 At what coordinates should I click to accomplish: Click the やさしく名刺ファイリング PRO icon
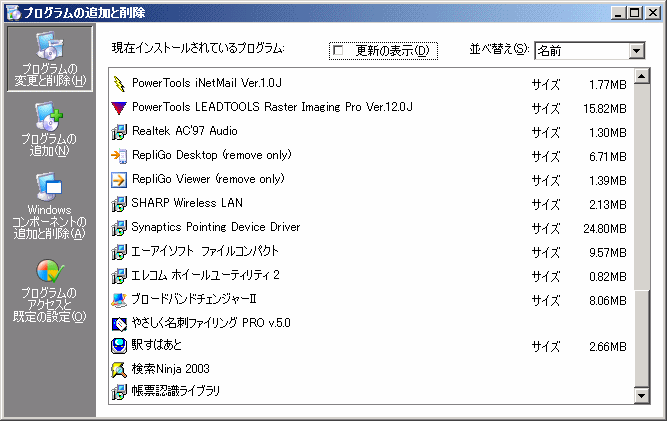(x=119, y=324)
